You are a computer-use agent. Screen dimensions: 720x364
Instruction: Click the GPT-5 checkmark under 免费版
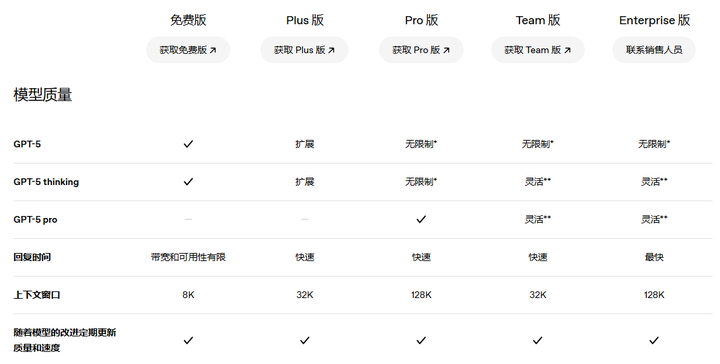coord(188,144)
